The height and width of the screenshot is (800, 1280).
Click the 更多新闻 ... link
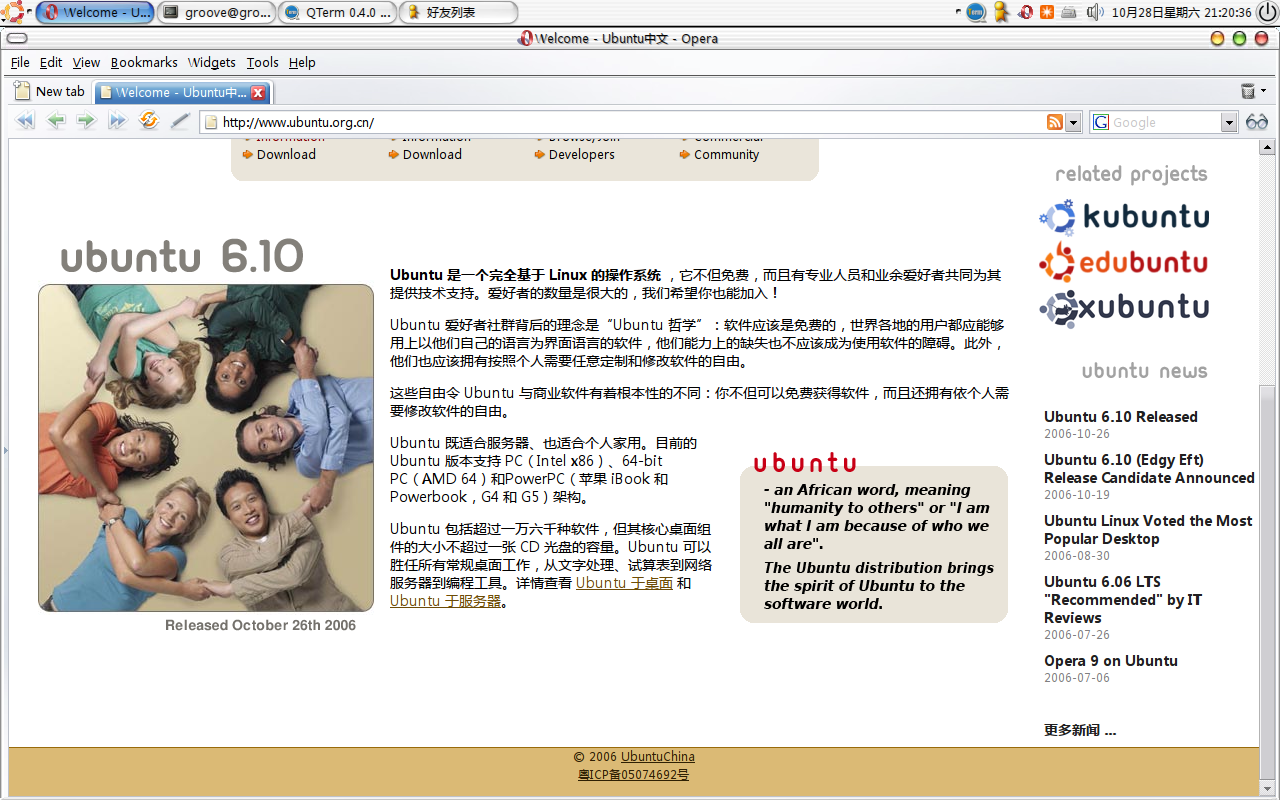pos(1080,730)
